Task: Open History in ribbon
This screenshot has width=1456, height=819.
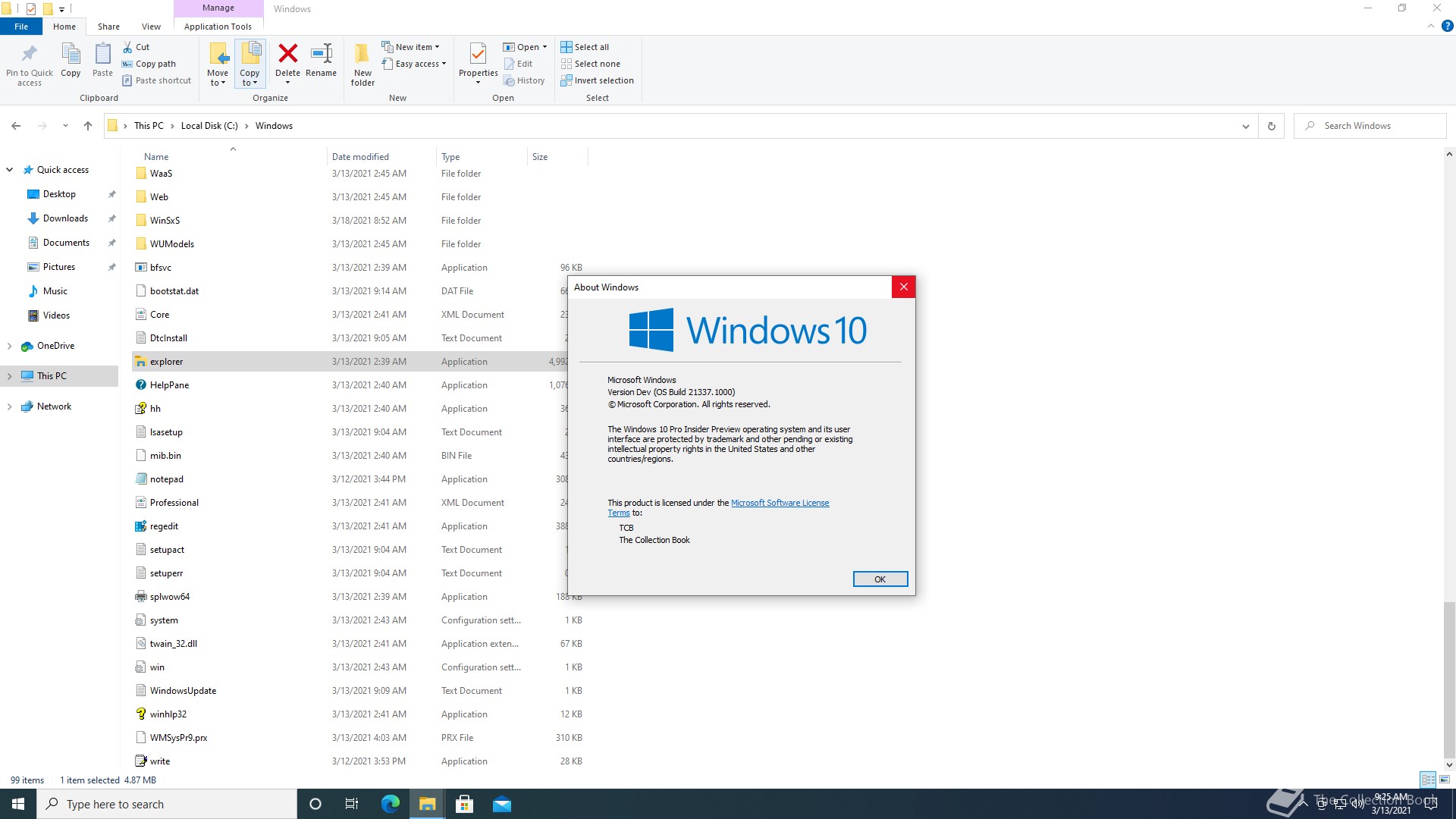Action: pyautogui.click(x=524, y=80)
